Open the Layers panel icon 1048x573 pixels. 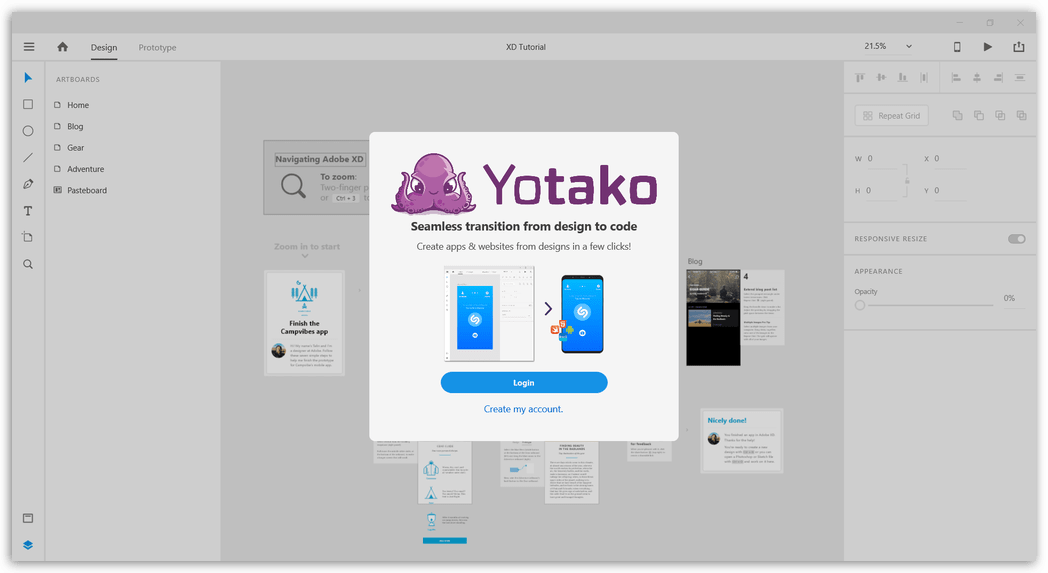(28, 545)
